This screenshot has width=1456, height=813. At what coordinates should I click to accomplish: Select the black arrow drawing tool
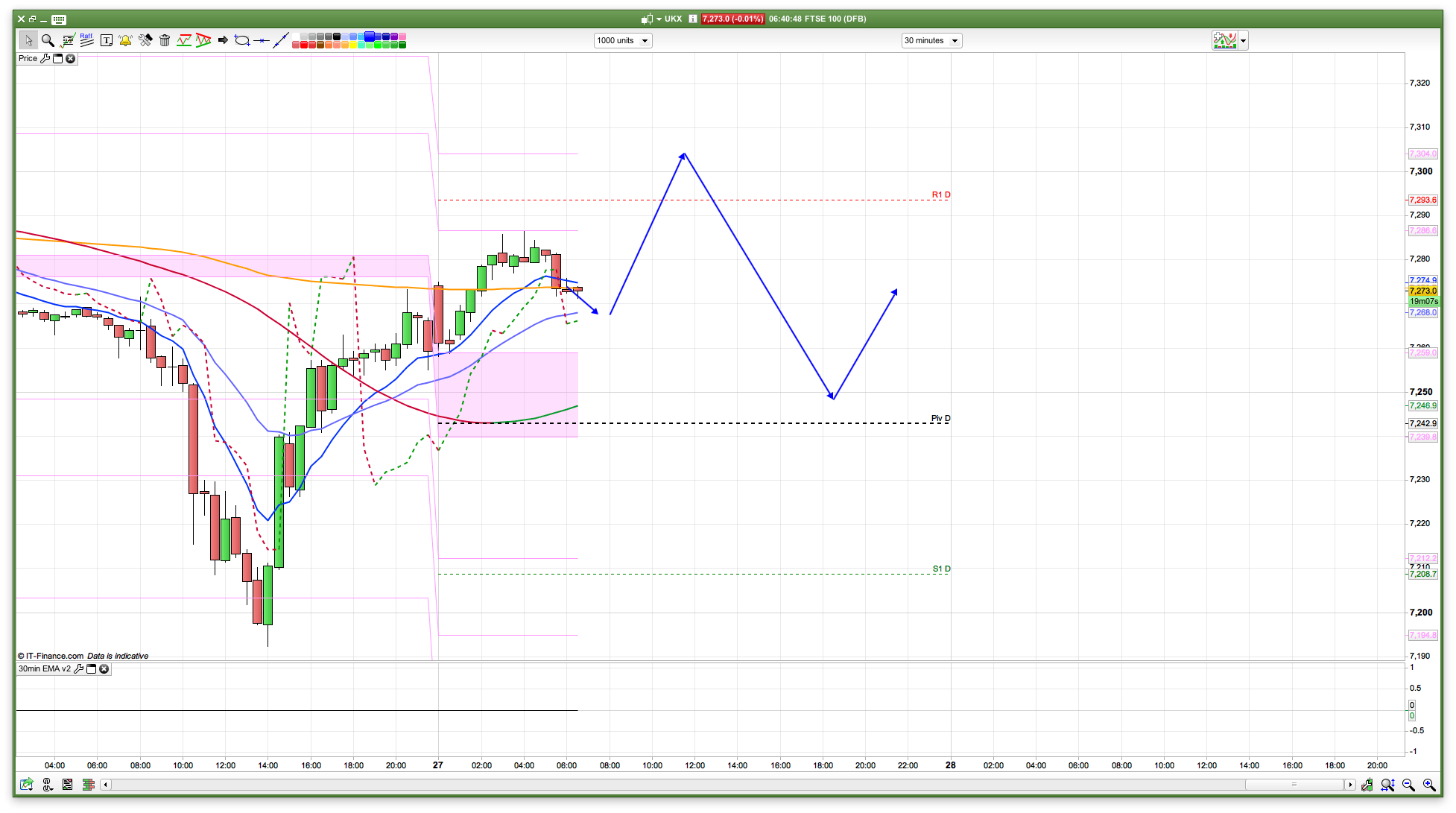click(223, 40)
